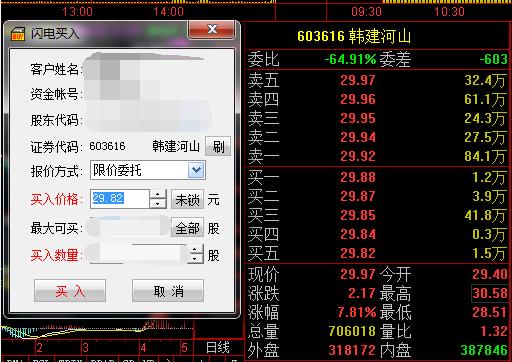This screenshot has height=362, width=512.
Task: Click the 买五 volume 1.5万
Action: click(489, 254)
